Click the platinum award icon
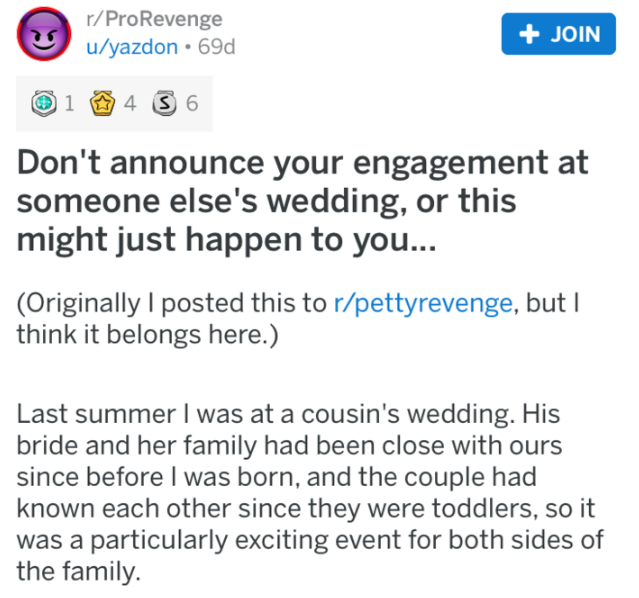639x598 pixels. [x=43, y=102]
